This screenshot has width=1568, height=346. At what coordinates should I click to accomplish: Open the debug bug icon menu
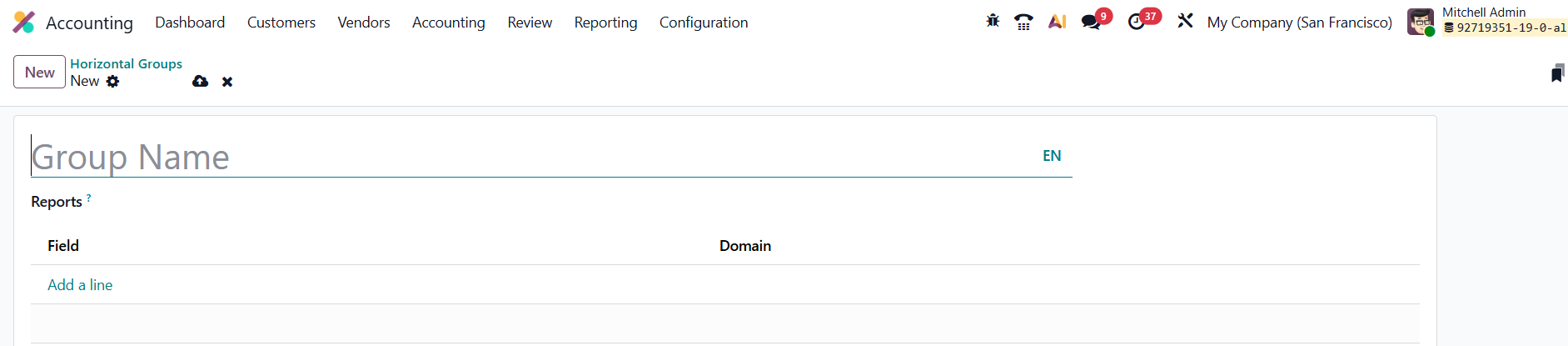(x=993, y=22)
